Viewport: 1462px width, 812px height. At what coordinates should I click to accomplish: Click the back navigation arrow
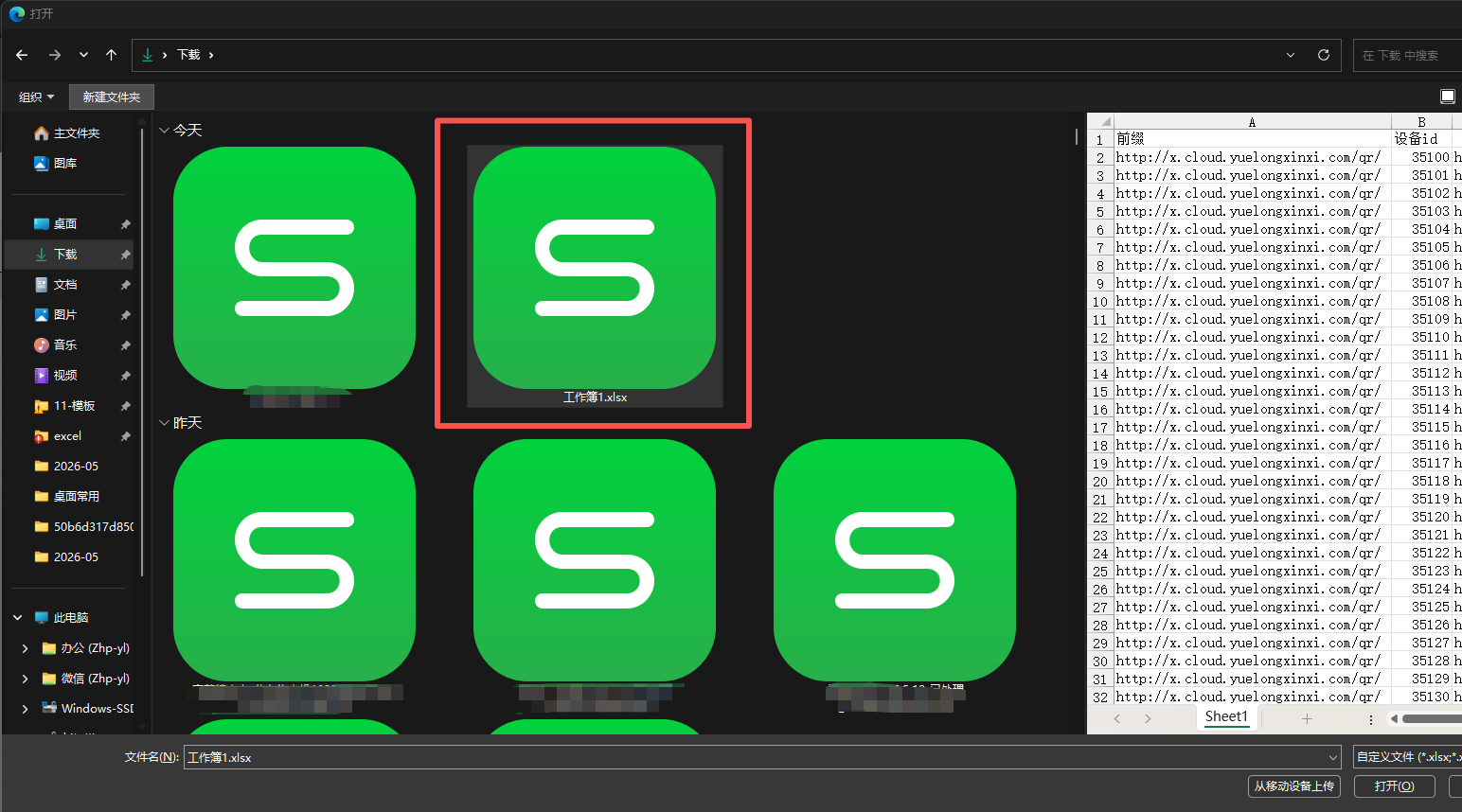click(x=22, y=55)
